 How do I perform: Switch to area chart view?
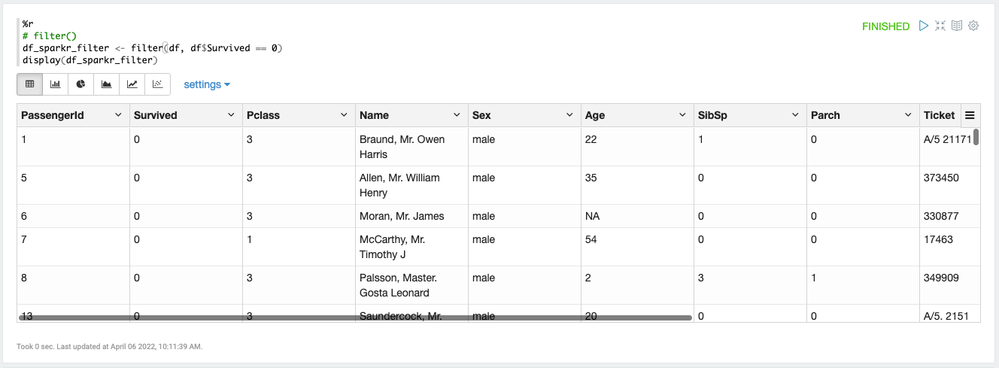pyautogui.click(x=106, y=84)
